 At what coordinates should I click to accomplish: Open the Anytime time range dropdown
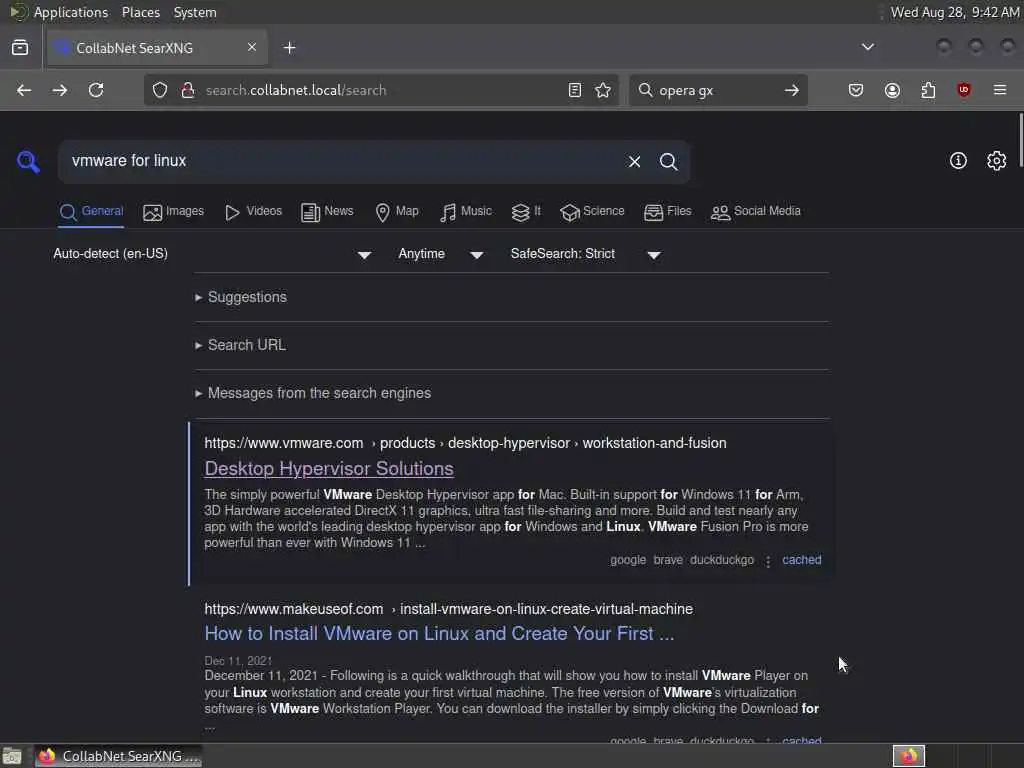(x=441, y=254)
